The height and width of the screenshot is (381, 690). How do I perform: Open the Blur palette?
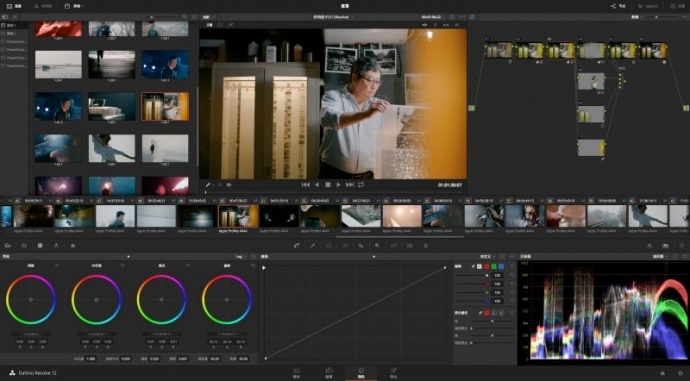click(x=361, y=245)
